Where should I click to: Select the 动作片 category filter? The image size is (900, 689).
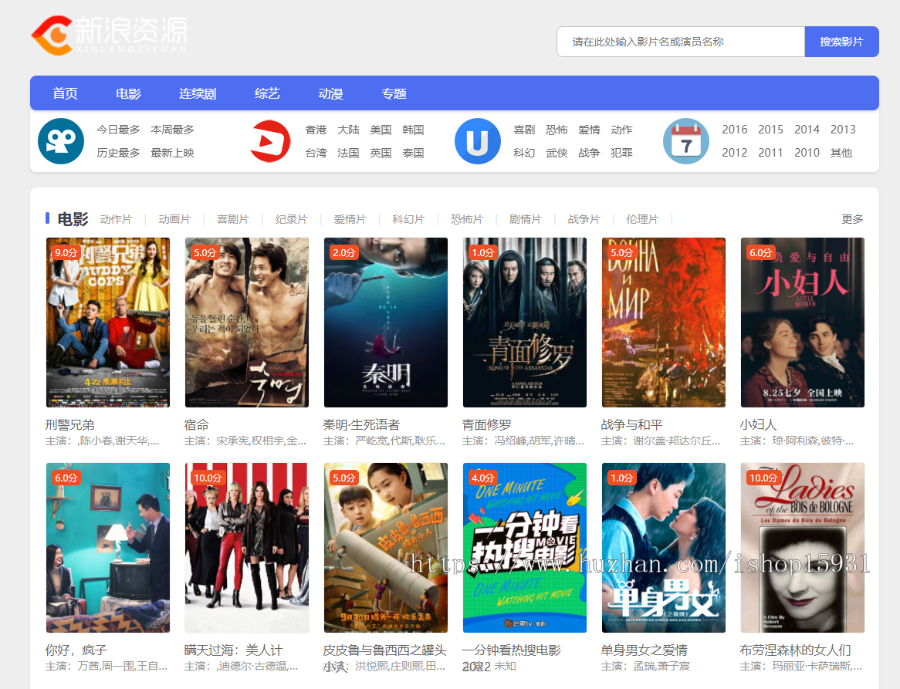(x=116, y=220)
